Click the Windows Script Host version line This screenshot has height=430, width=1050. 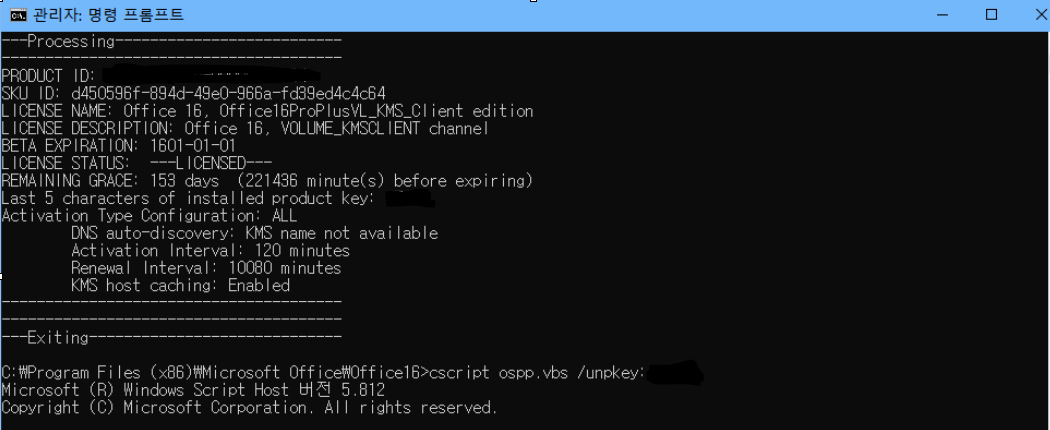click(194, 389)
